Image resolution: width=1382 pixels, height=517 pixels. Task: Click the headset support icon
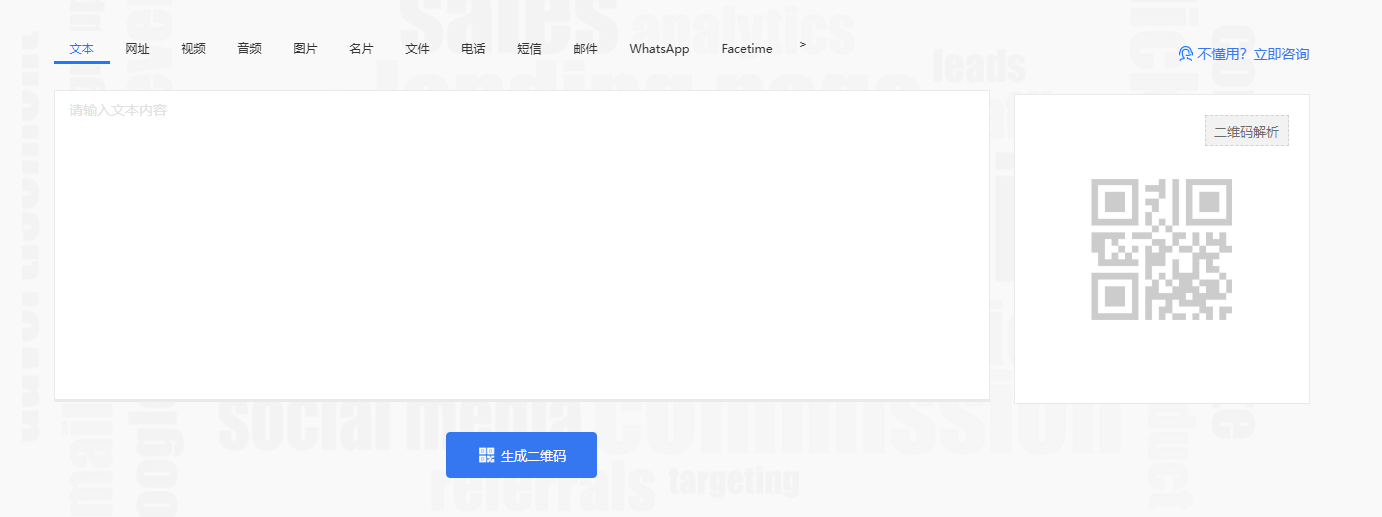[1186, 54]
